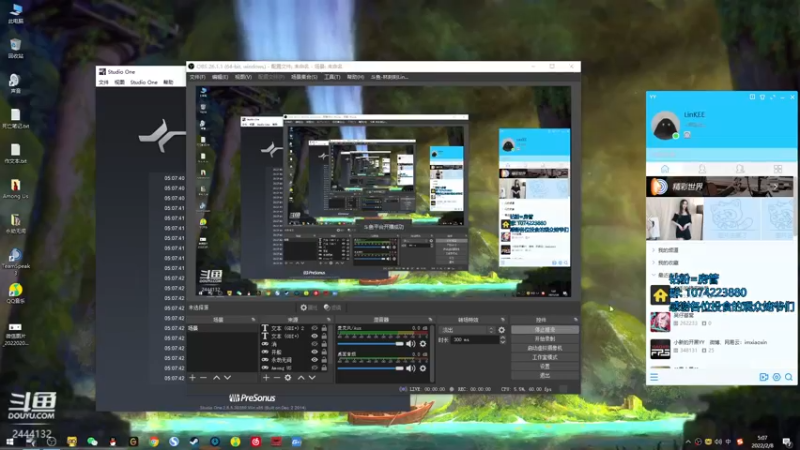Open 帮助(H) menu in OBS
This screenshot has width=800, height=450.
pyautogui.click(x=356, y=77)
